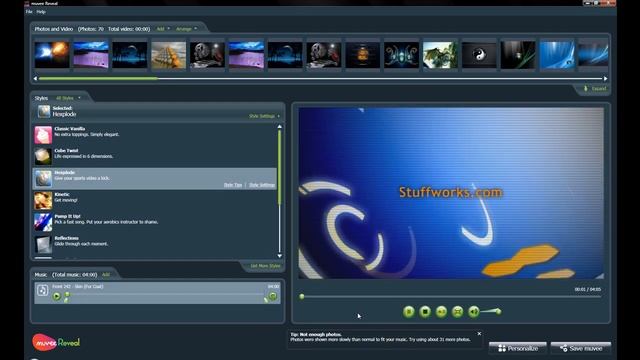Image resolution: width=640 pixels, height=360 pixels.
Task: Click the Cube Twist style icon
Action: [43, 157]
